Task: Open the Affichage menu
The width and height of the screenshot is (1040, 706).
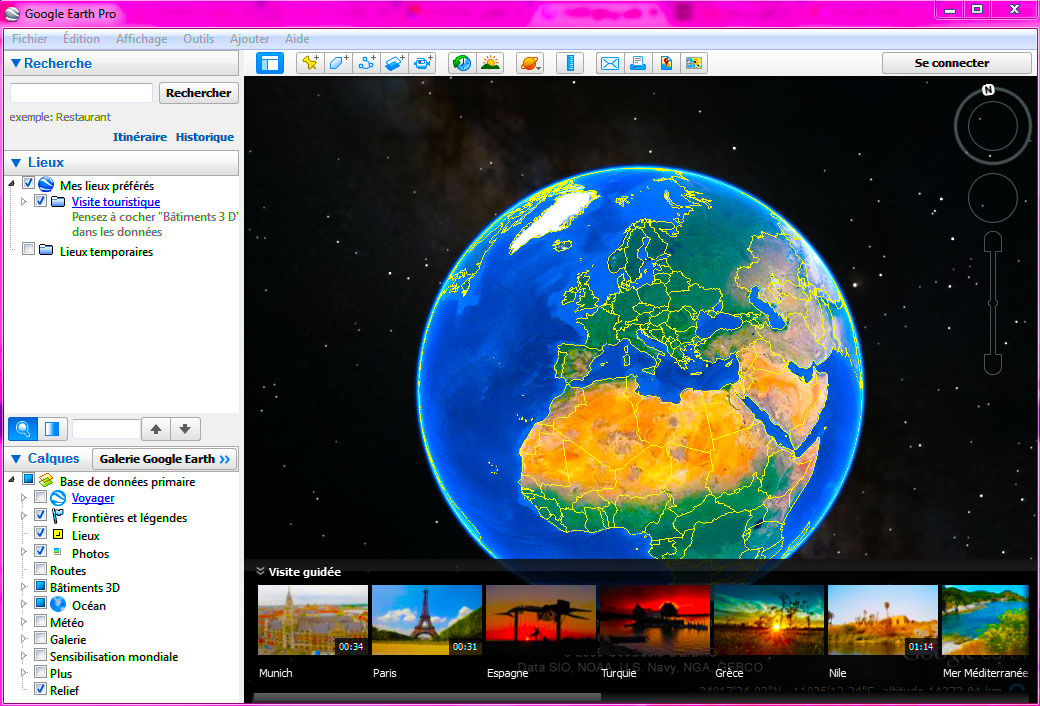Action: tap(141, 38)
